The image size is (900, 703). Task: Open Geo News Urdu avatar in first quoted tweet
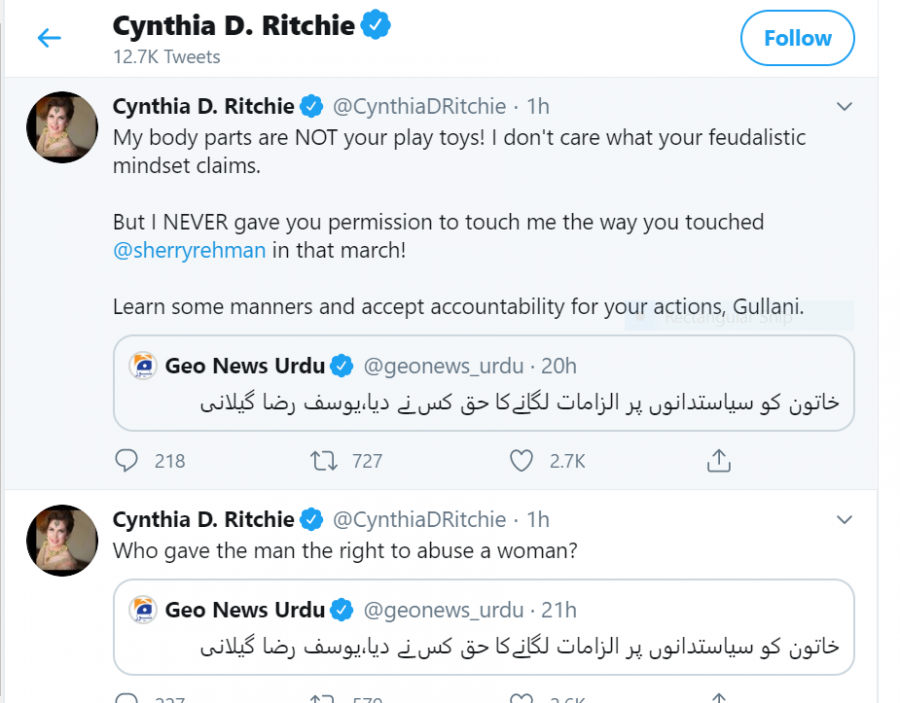click(143, 366)
